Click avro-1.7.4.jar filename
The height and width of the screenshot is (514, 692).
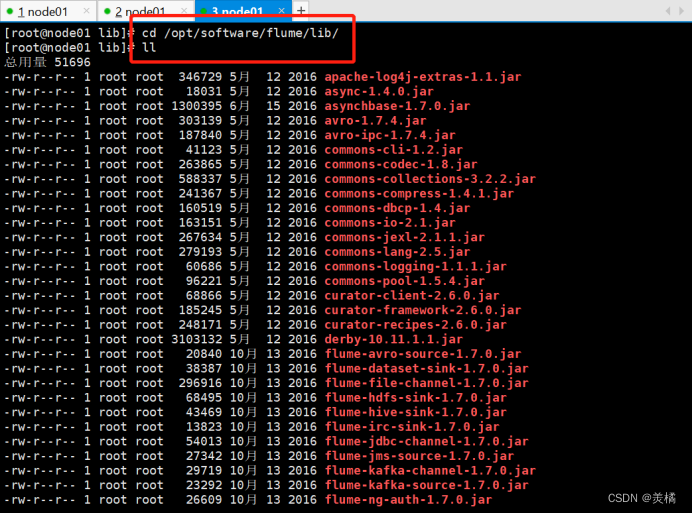click(376, 120)
